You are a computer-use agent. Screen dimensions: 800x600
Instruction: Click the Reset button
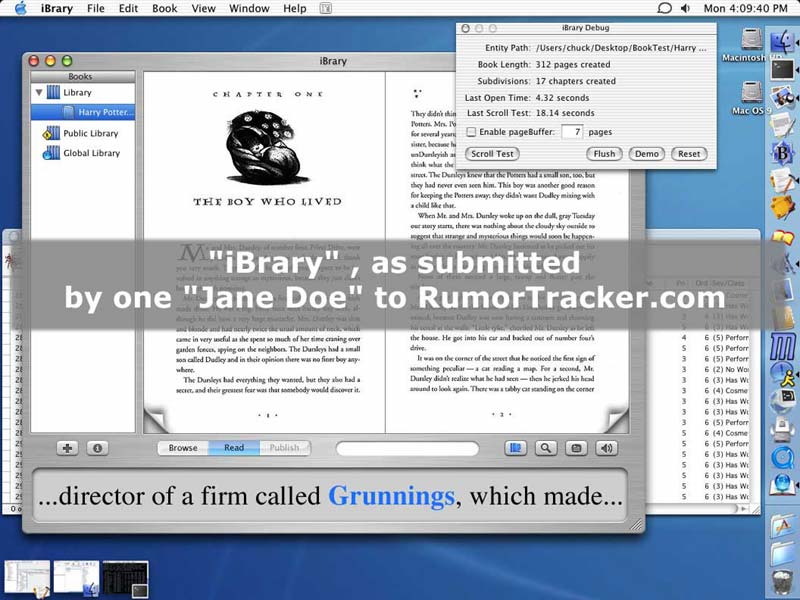coord(689,154)
